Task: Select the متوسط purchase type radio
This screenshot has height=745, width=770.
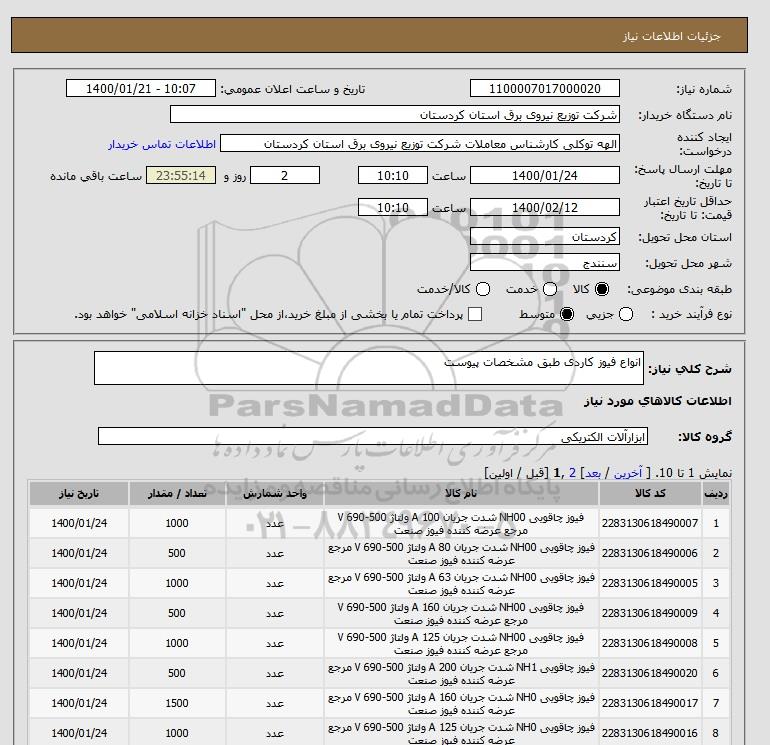Action: coord(567,314)
